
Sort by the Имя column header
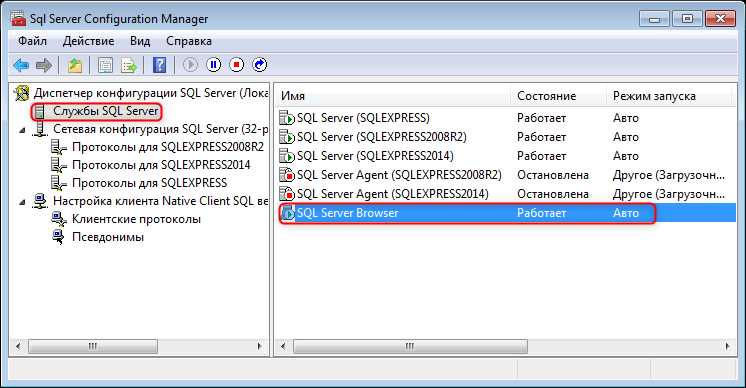tap(393, 96)
